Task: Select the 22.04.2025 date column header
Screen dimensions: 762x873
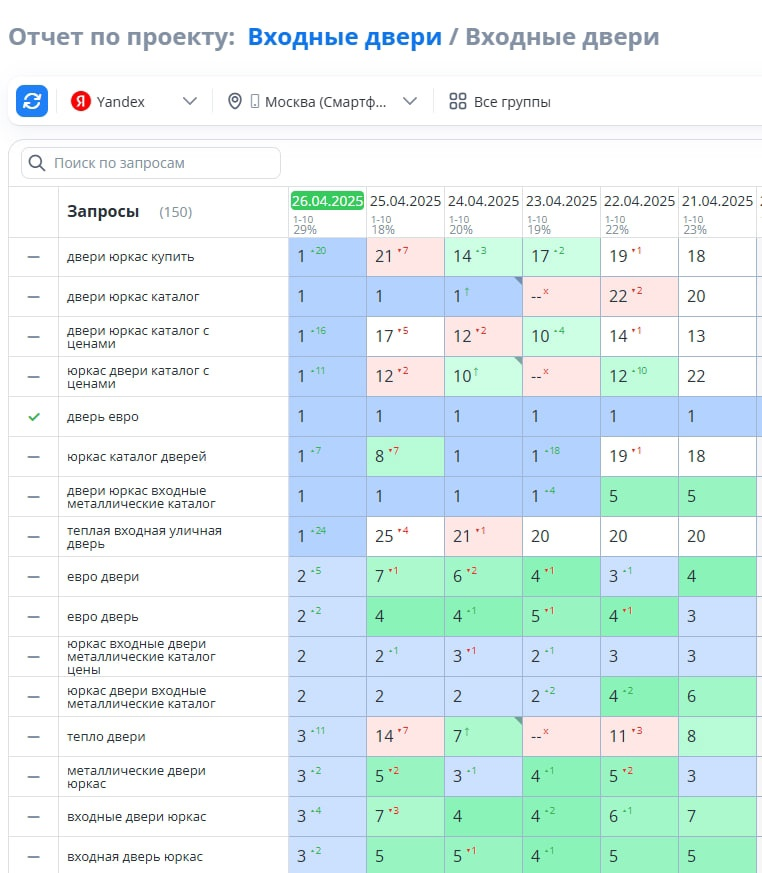Action: (x=639, y=201)
